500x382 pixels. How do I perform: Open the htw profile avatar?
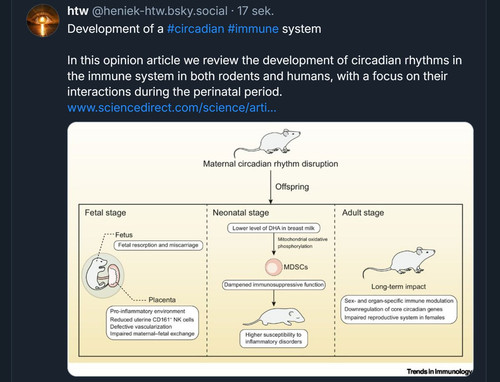coord(43,21)
